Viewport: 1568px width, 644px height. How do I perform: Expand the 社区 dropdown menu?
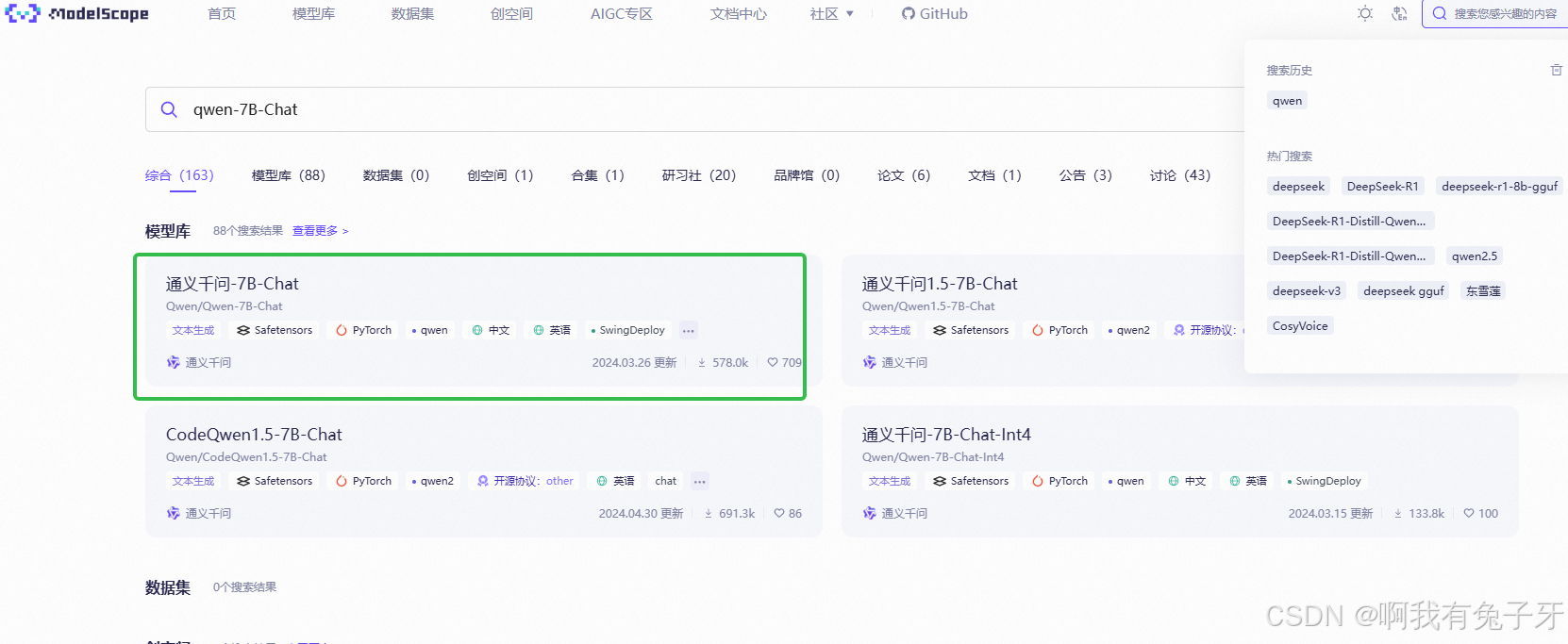831,13
